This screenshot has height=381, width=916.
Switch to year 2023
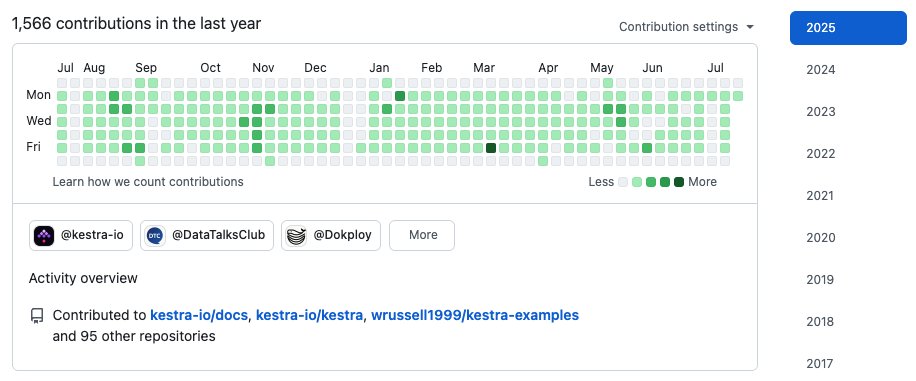tap(821, 112)
